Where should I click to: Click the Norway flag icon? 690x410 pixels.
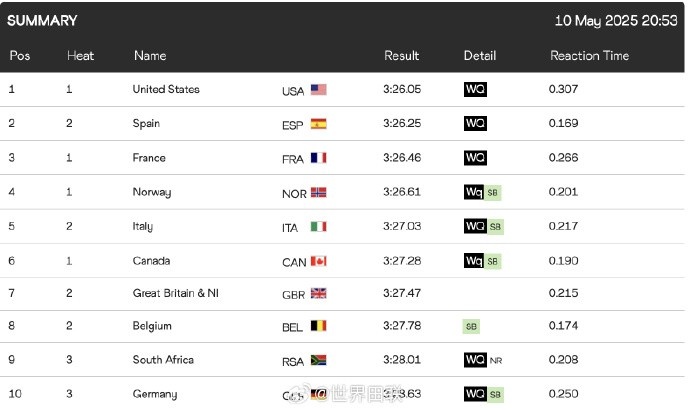[x=318, y=193]
